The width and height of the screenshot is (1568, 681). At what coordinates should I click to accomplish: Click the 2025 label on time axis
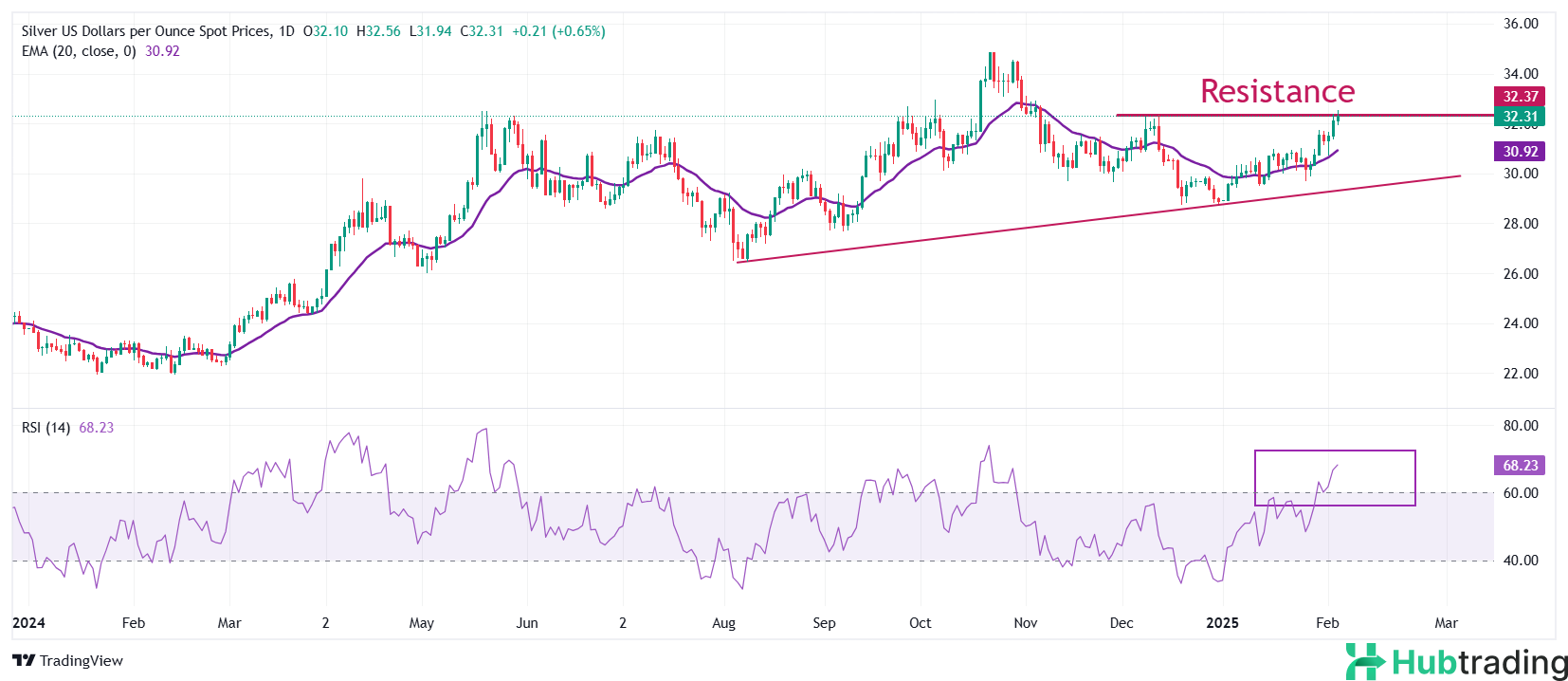(1222, 623)
